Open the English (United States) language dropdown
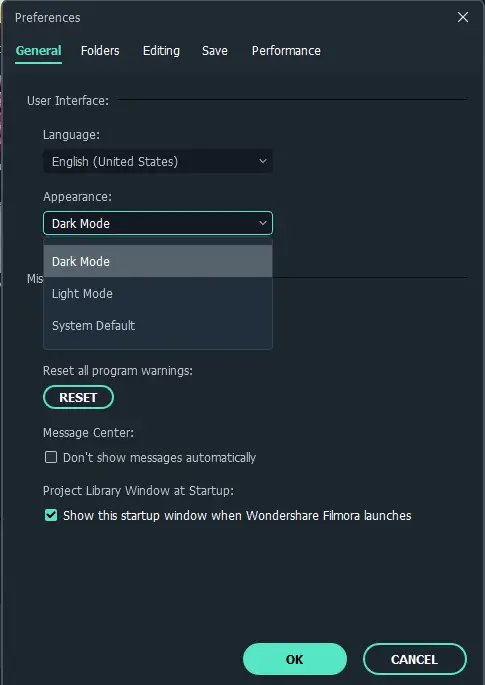 pos(158,162)
